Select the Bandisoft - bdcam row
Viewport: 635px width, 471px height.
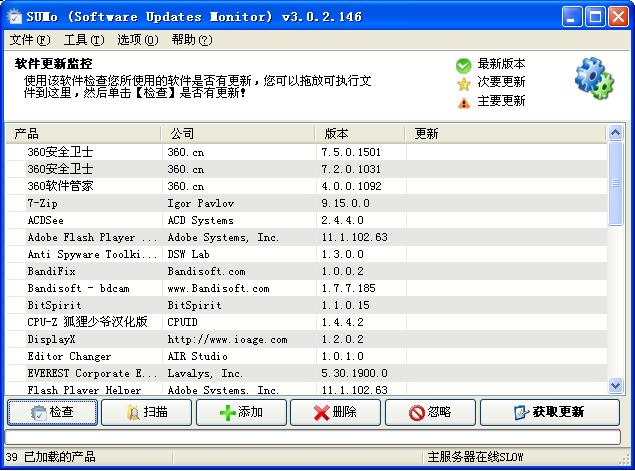pos(307,288)
